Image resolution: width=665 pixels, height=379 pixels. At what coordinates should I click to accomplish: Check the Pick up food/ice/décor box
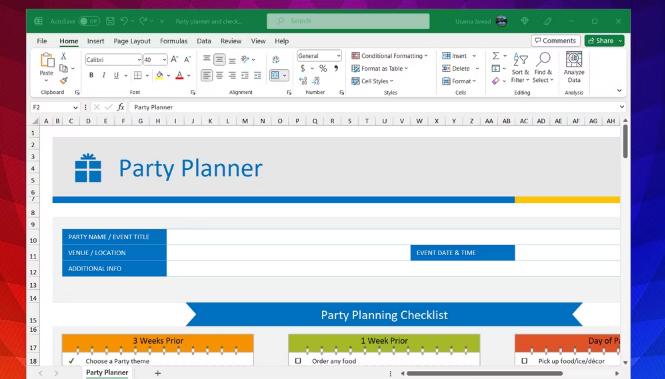525,361
